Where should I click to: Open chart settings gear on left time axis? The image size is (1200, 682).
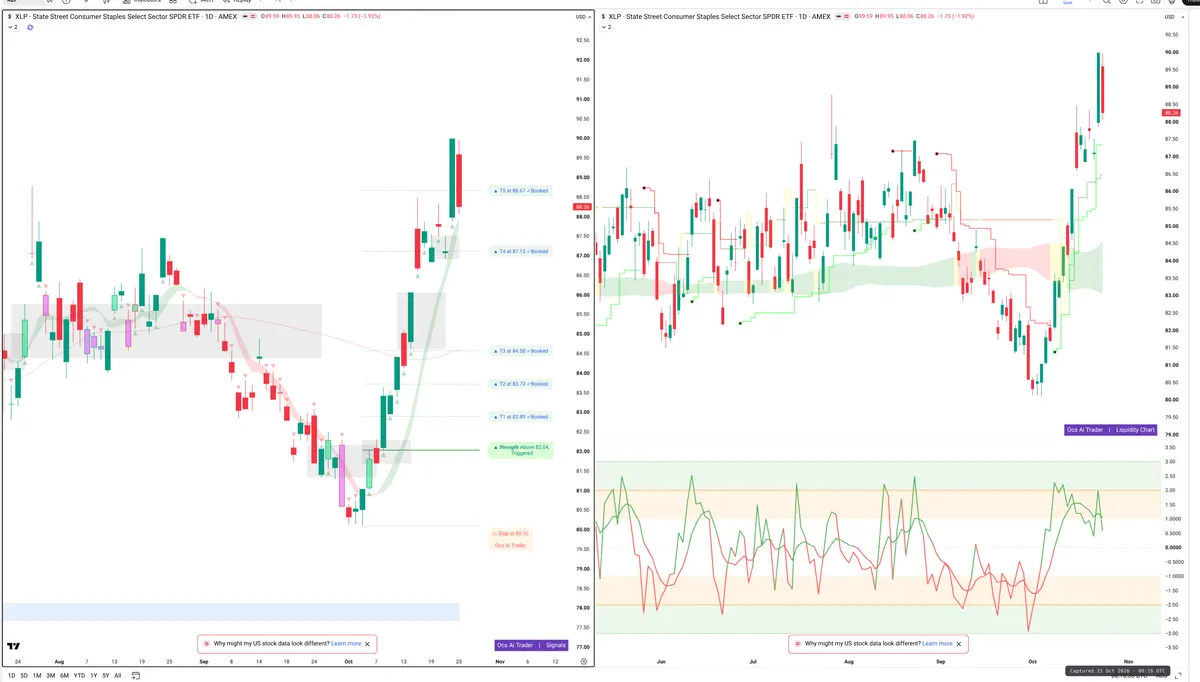pos(584,661)
